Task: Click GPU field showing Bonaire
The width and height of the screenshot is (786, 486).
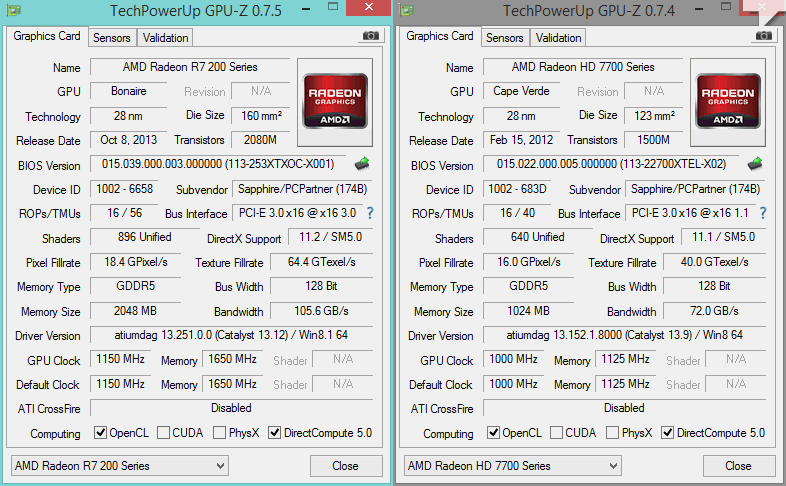Action: [x=129, y=91]
